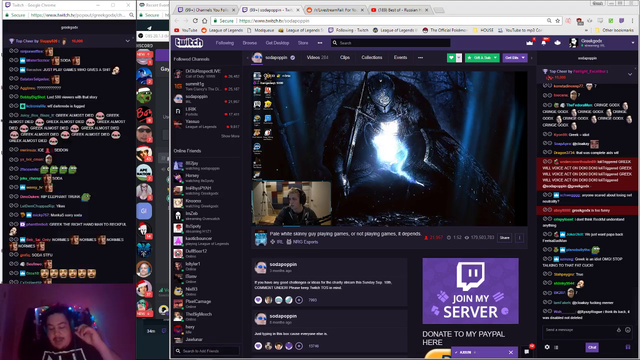Open Greekgodx profile avatar in the top bar
This screenshot has width=640, height=360.
point(574,42)
